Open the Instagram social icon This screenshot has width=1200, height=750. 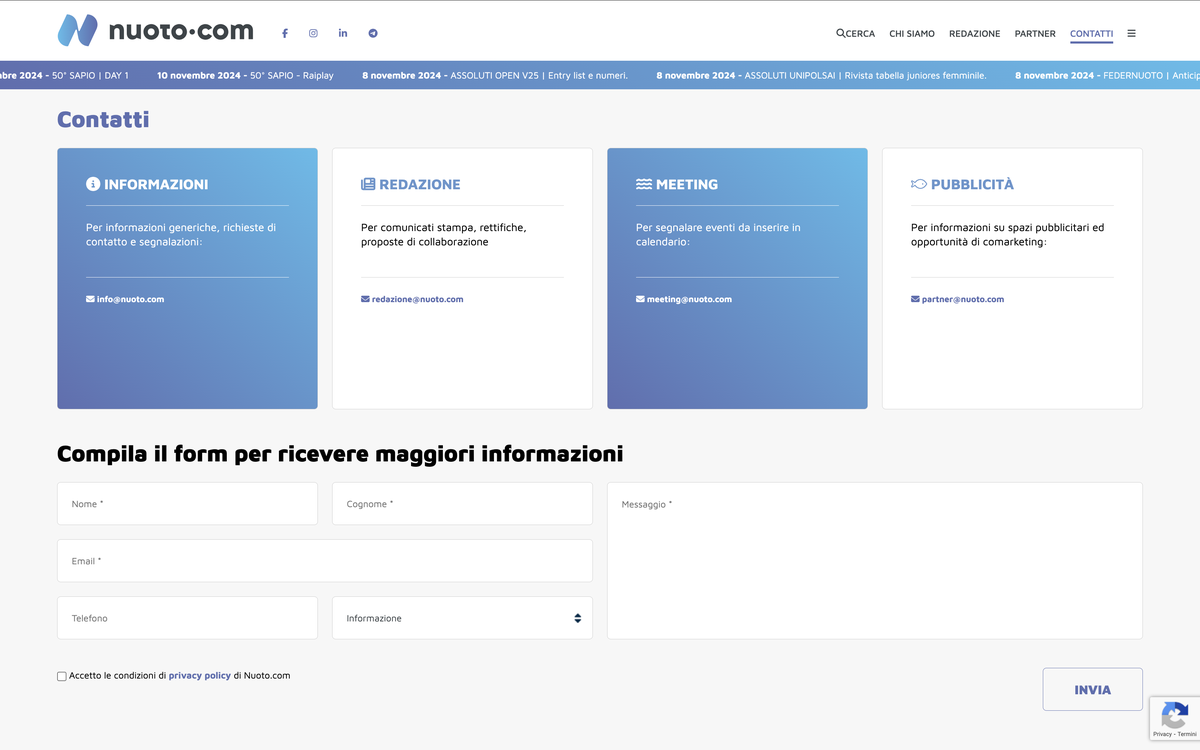pyautogui.click(x=313, y=33)
